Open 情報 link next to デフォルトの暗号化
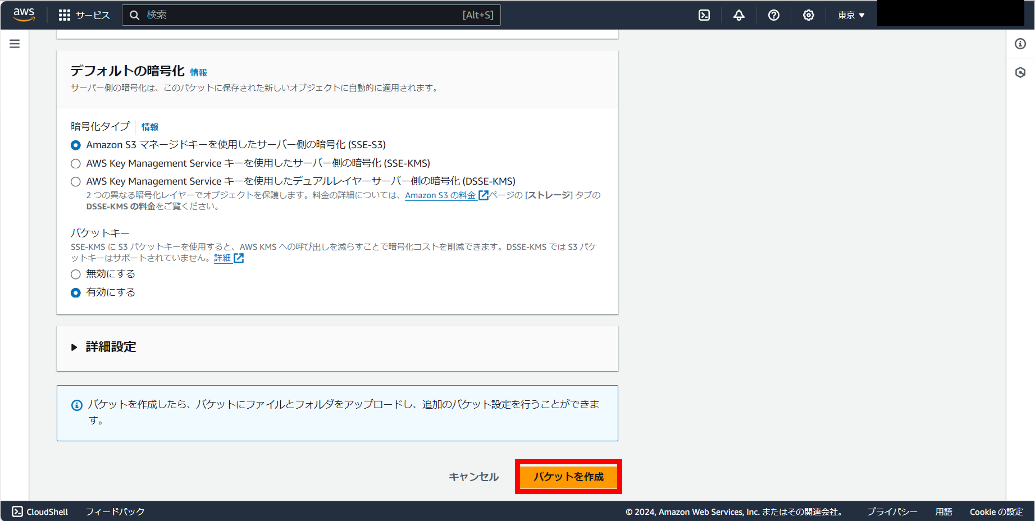The image size is (1035, 521). click(199, 73)
